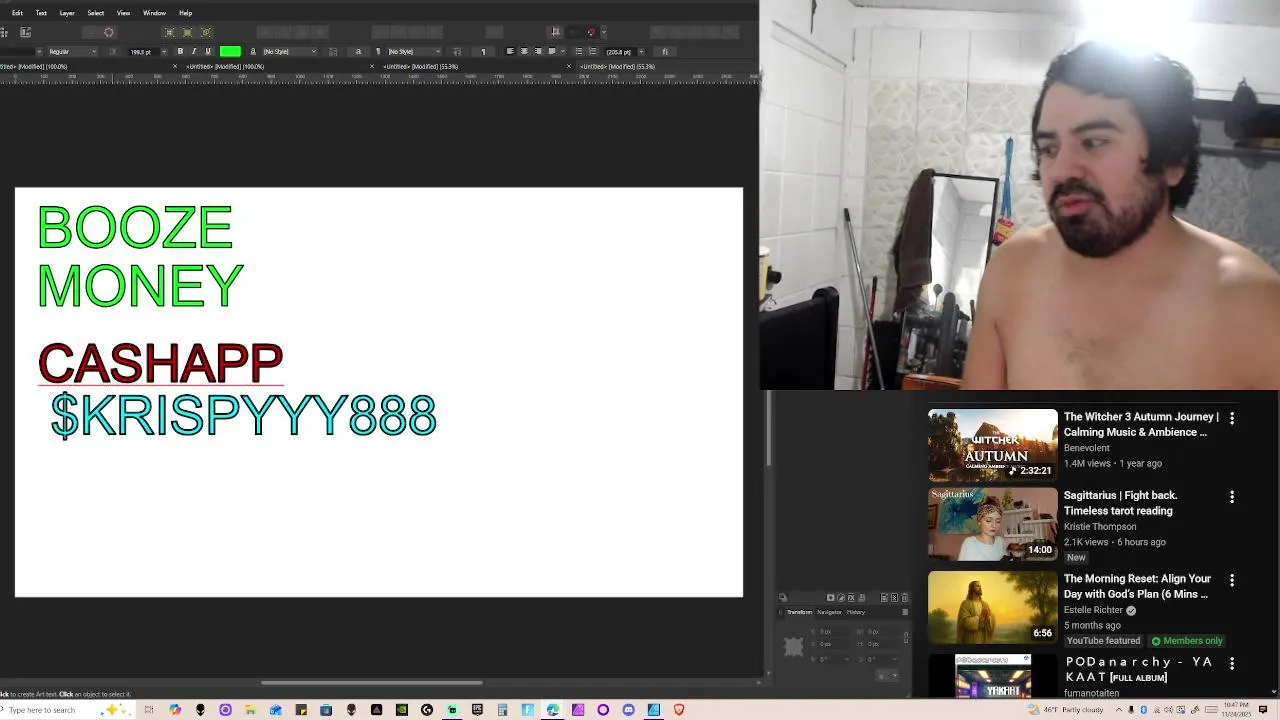Image resolution: width=1280 pixels, height=720 pixels.
Task: Open The Morning Reset video link
Action: (x=1137, y=586)
